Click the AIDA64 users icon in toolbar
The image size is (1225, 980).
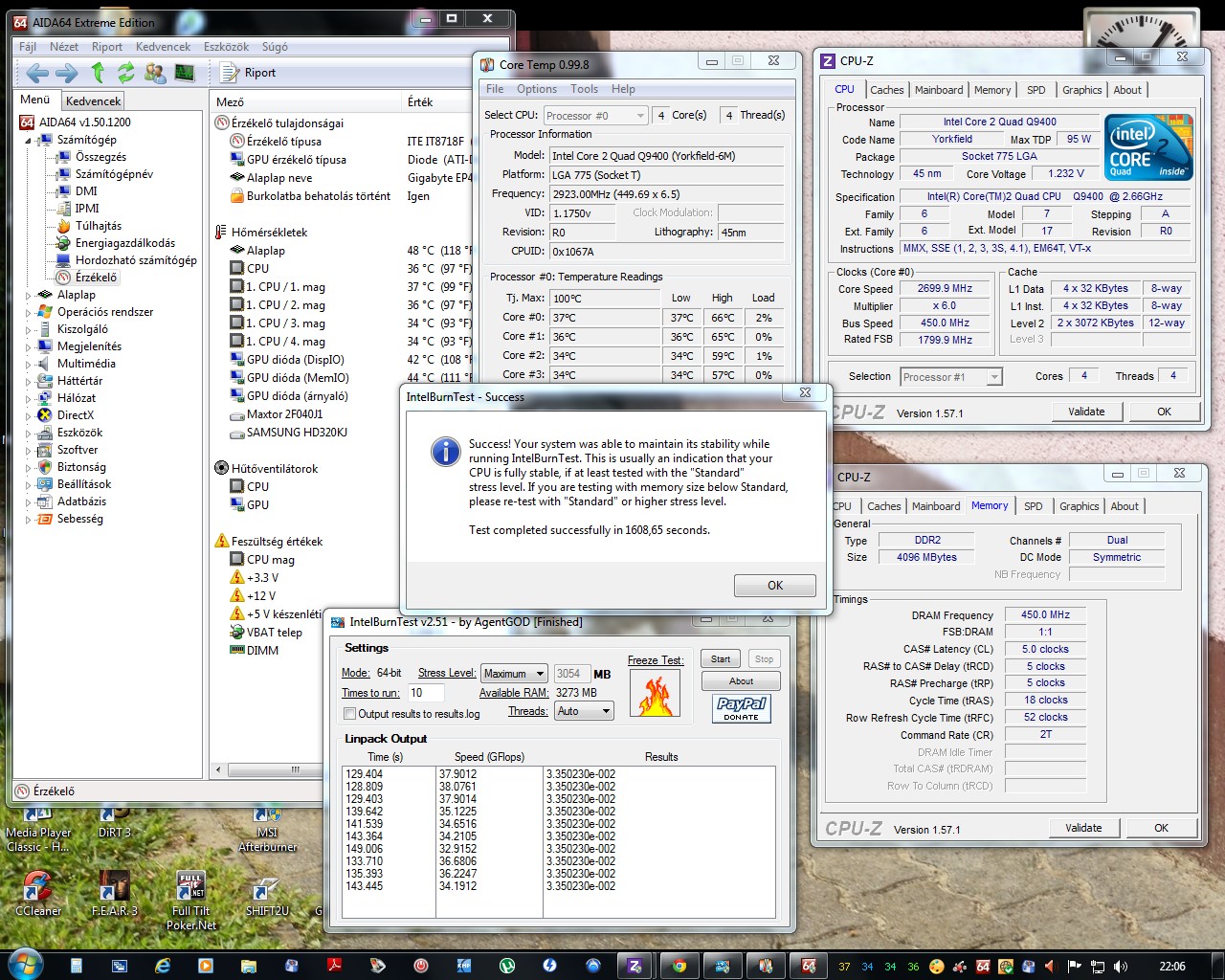point(155,73)
